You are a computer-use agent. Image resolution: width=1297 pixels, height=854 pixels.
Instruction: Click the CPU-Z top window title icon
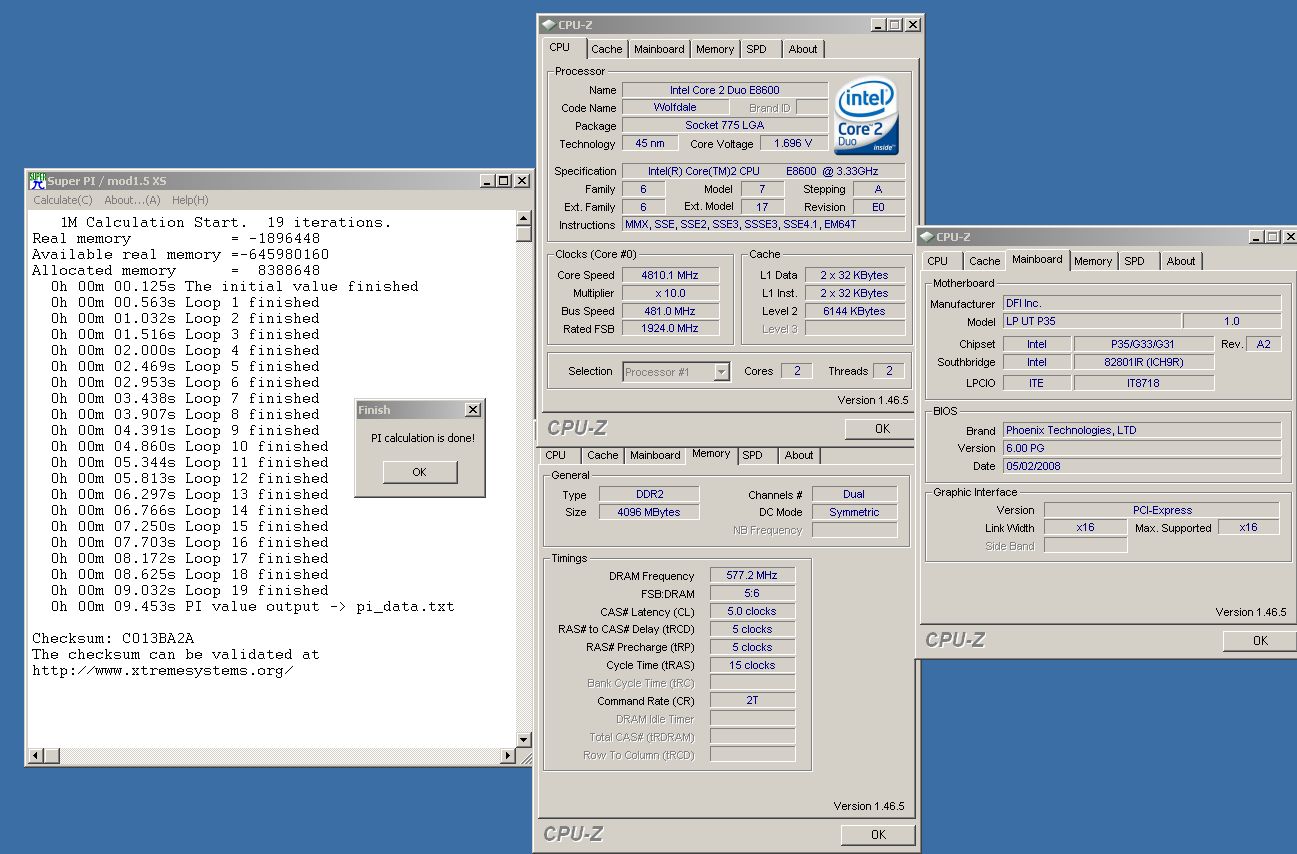coord(549,25)
